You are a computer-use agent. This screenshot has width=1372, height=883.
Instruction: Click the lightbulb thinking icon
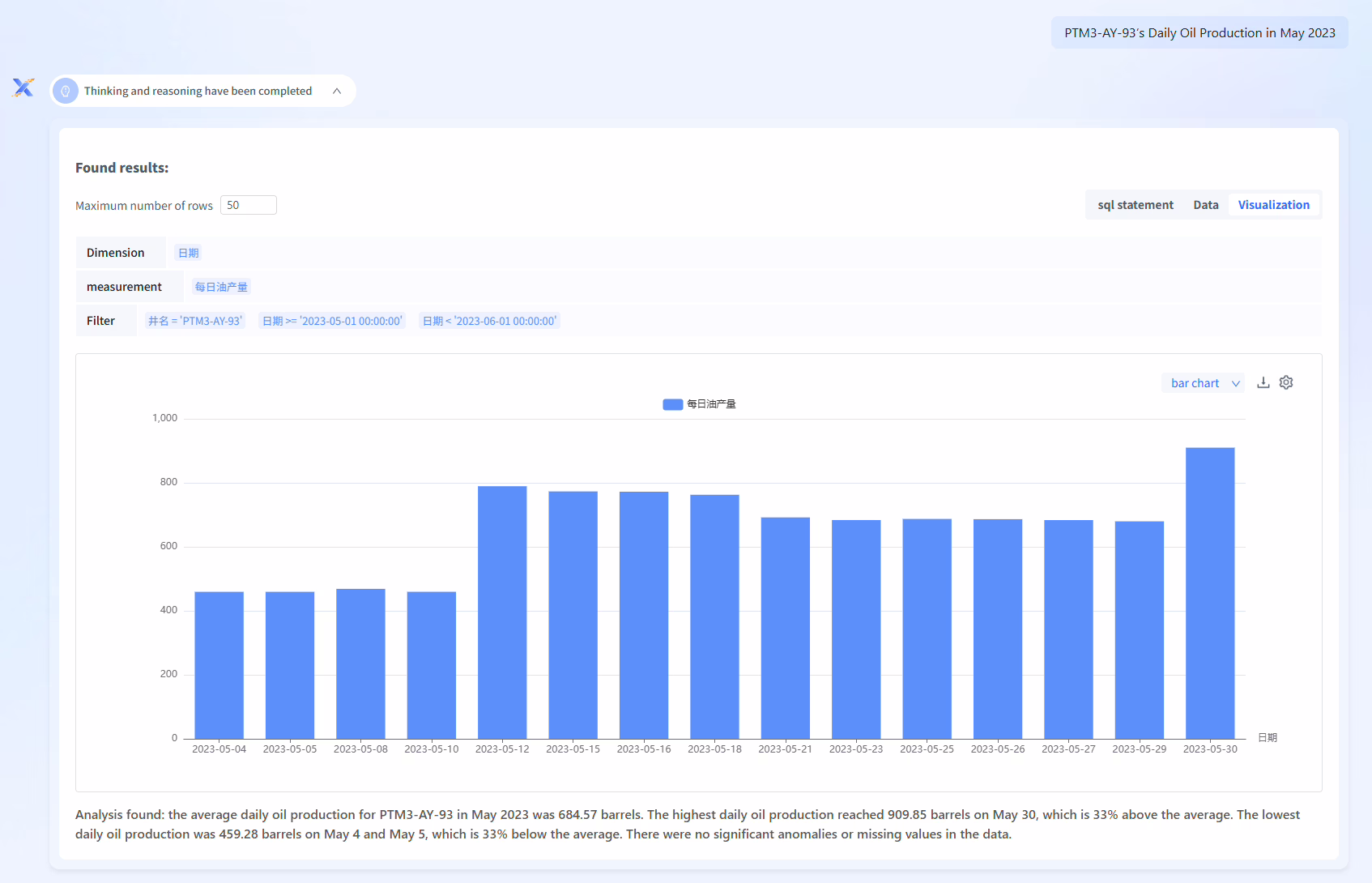click(66, 92)
